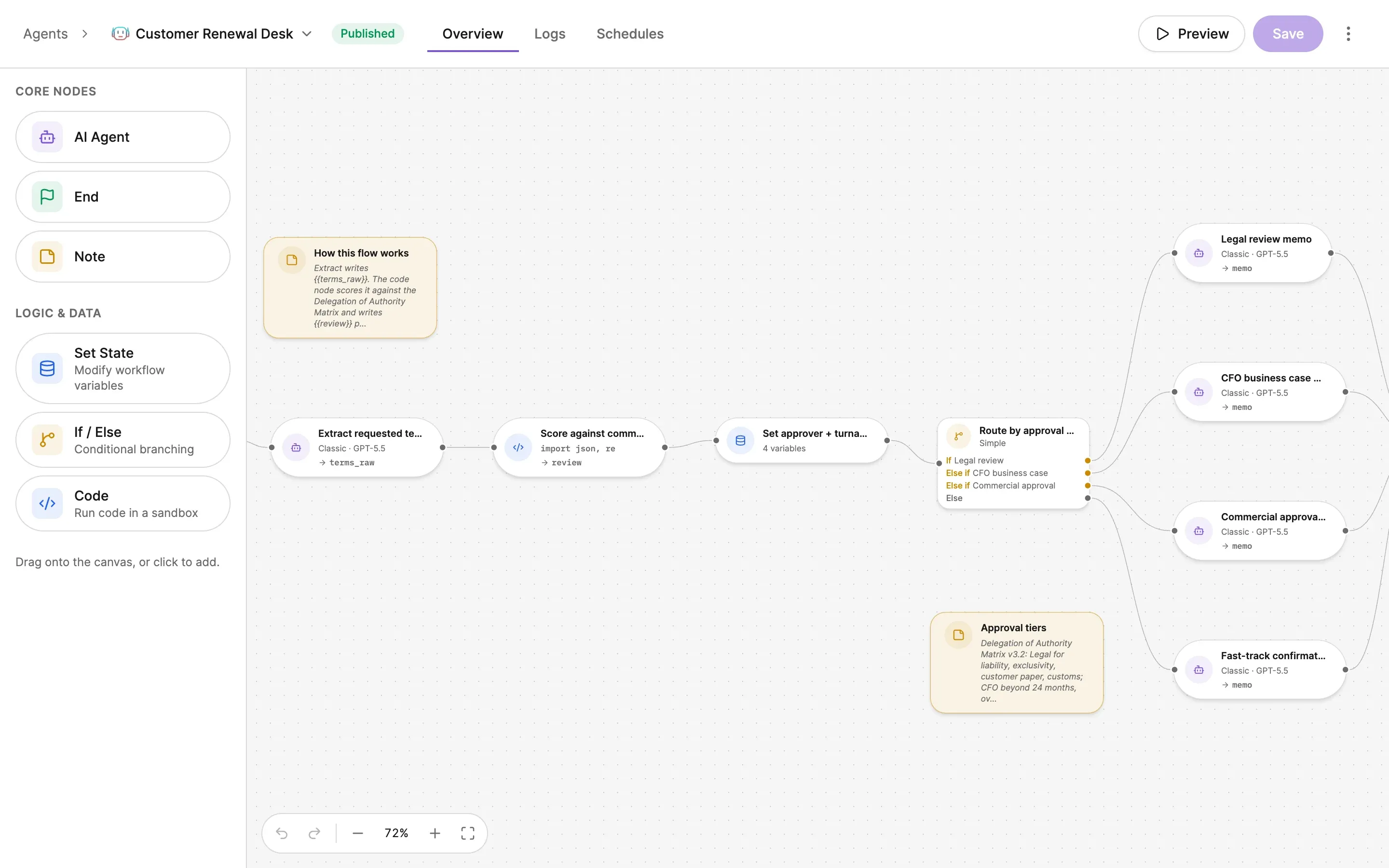Screen dimensions: 1389x868
Task: Zoom out with the minus icon
Action: [357, 833]
